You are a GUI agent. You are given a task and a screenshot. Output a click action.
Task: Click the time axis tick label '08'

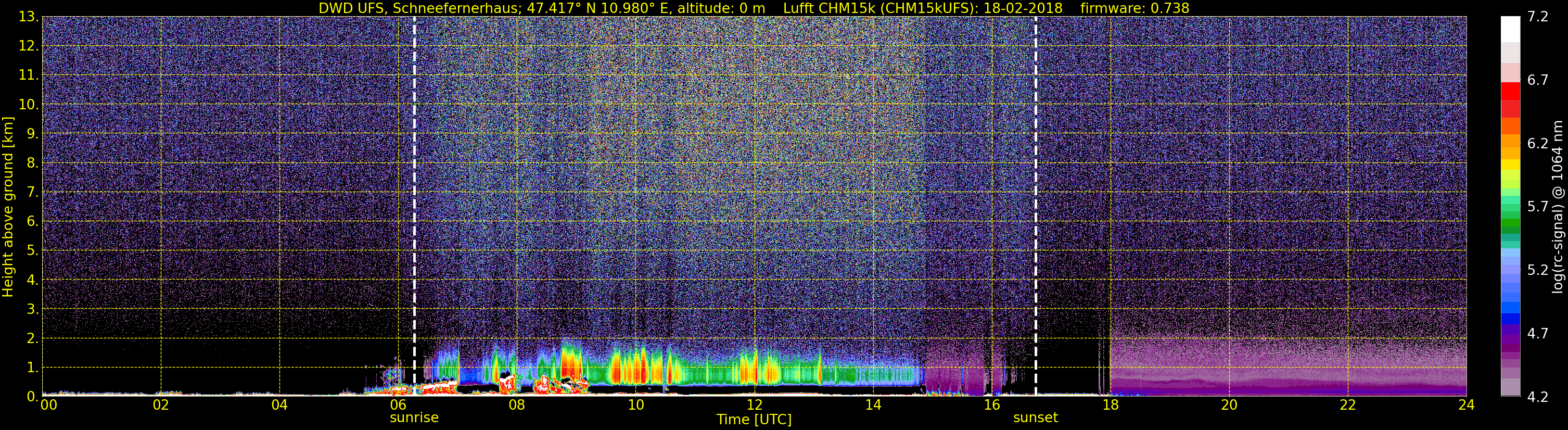pos(517,405)
